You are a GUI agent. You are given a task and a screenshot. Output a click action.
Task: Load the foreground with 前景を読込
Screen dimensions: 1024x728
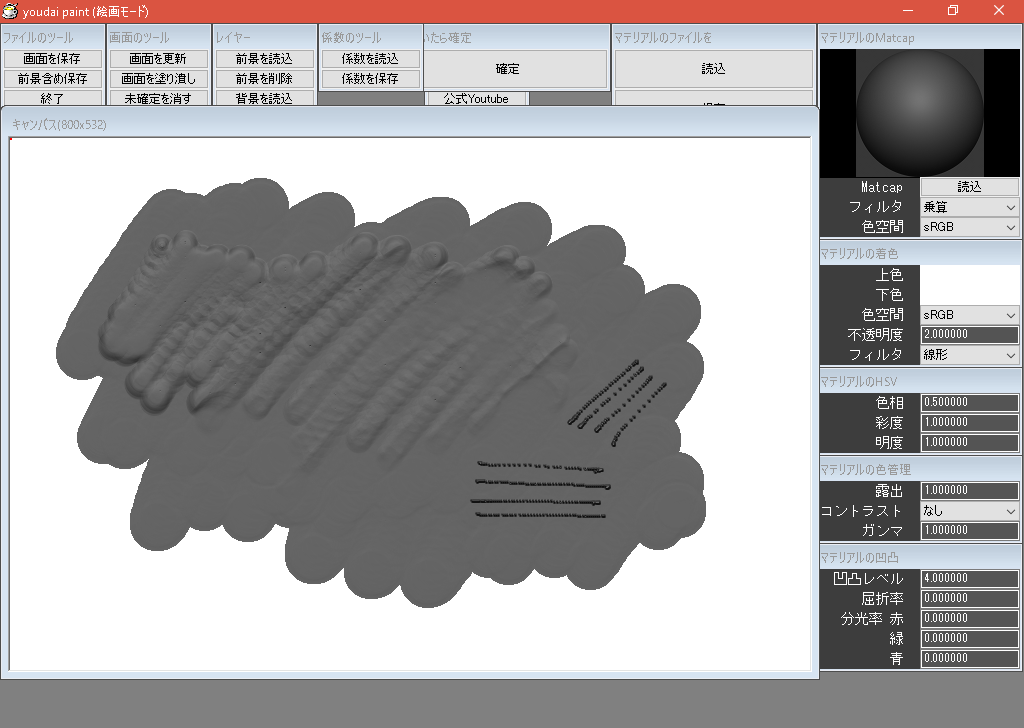coord(263,58)
